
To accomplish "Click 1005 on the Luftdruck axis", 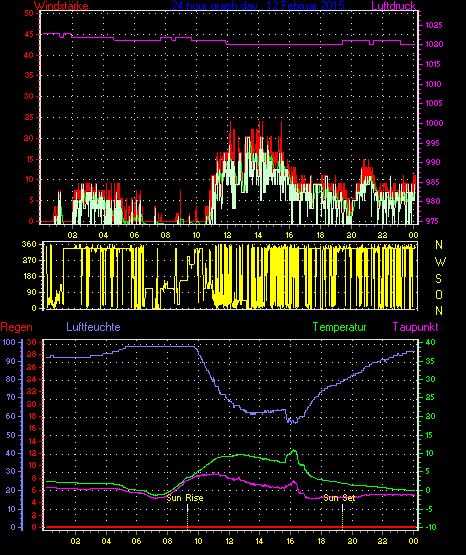I will (434, 103).
